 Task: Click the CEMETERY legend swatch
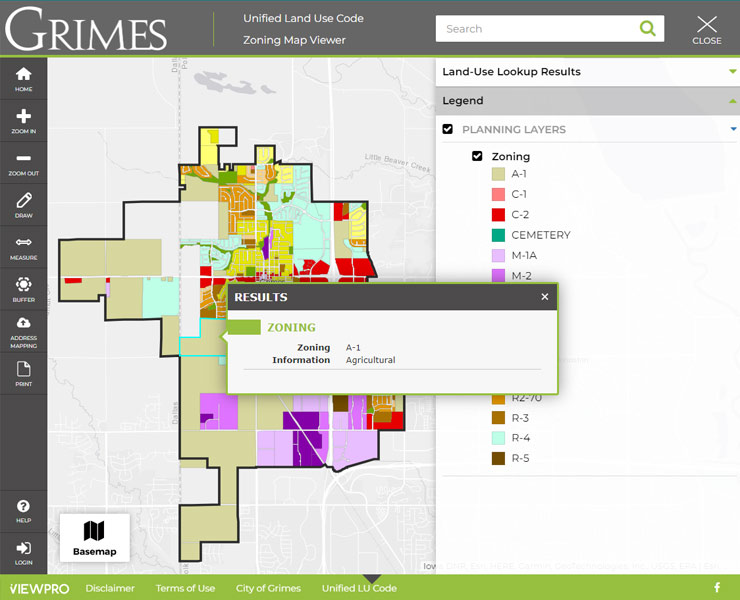[498, 235]
